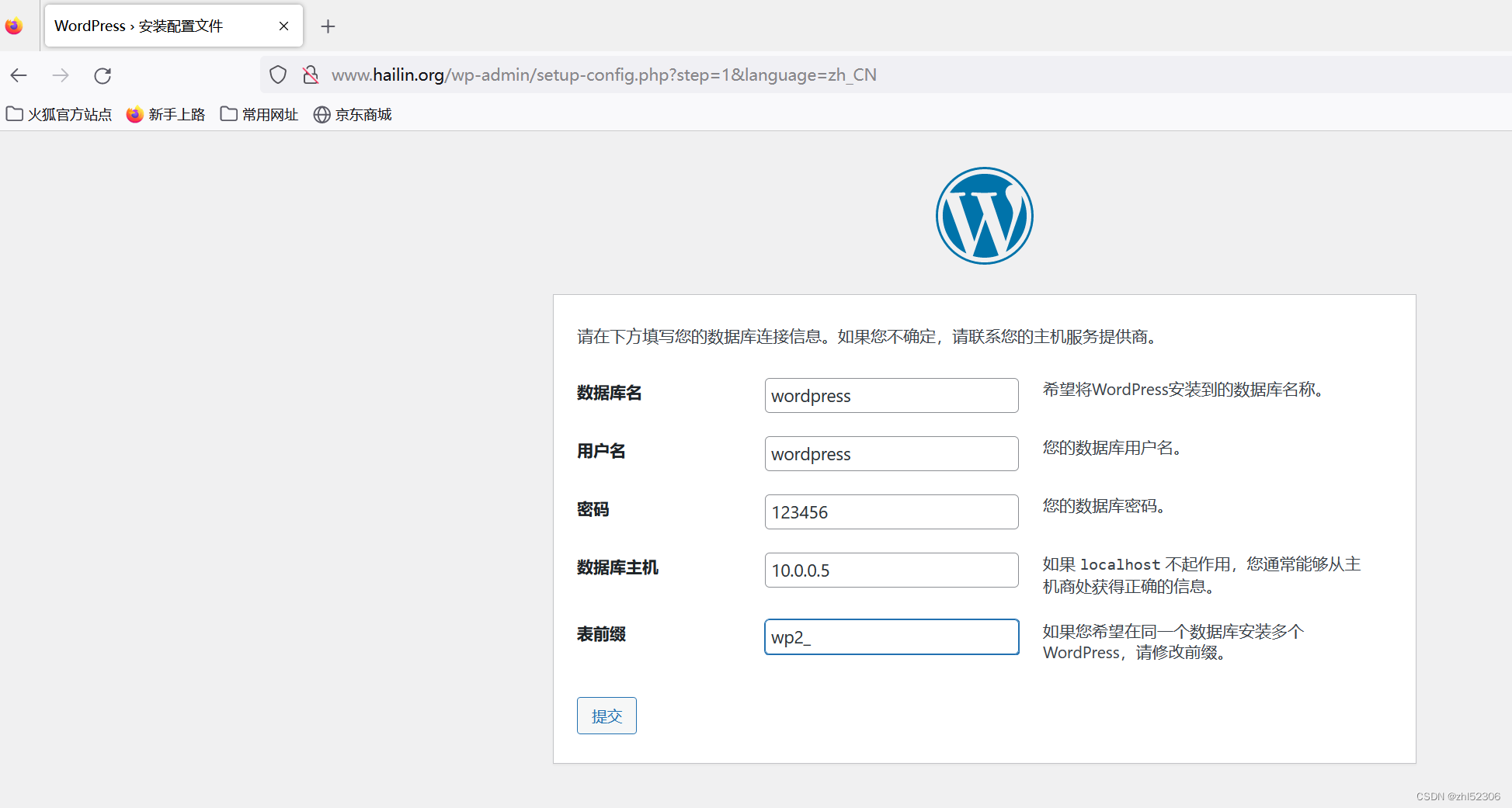
Task: Open the 常用网址 bookmark folder
Action: coord(259,115)
